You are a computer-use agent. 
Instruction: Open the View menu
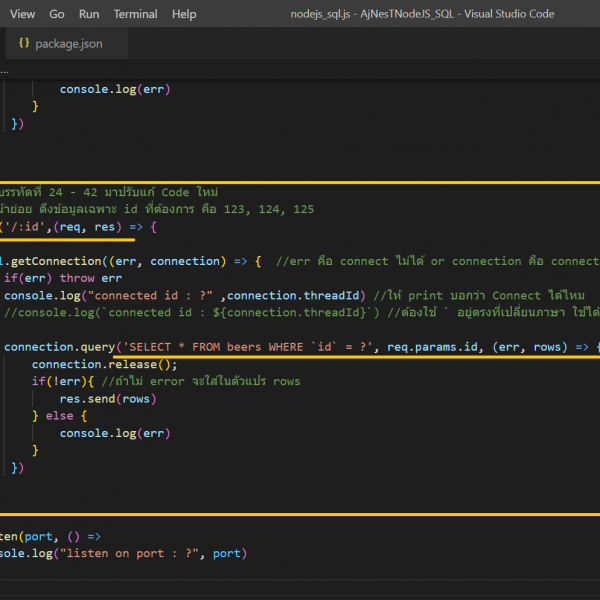[x=22, y=14]
